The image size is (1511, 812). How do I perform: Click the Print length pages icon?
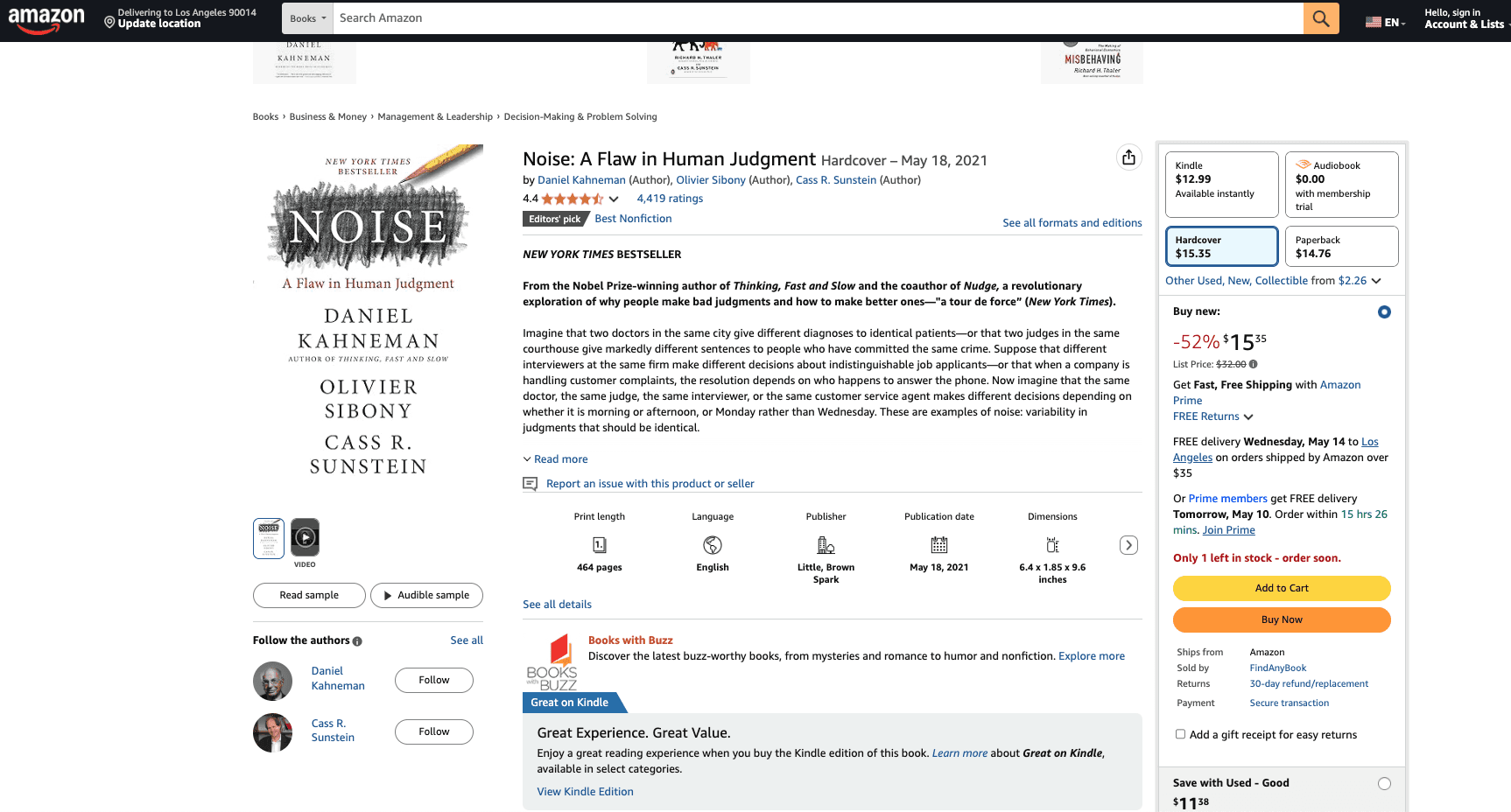(x=600, y=545)
